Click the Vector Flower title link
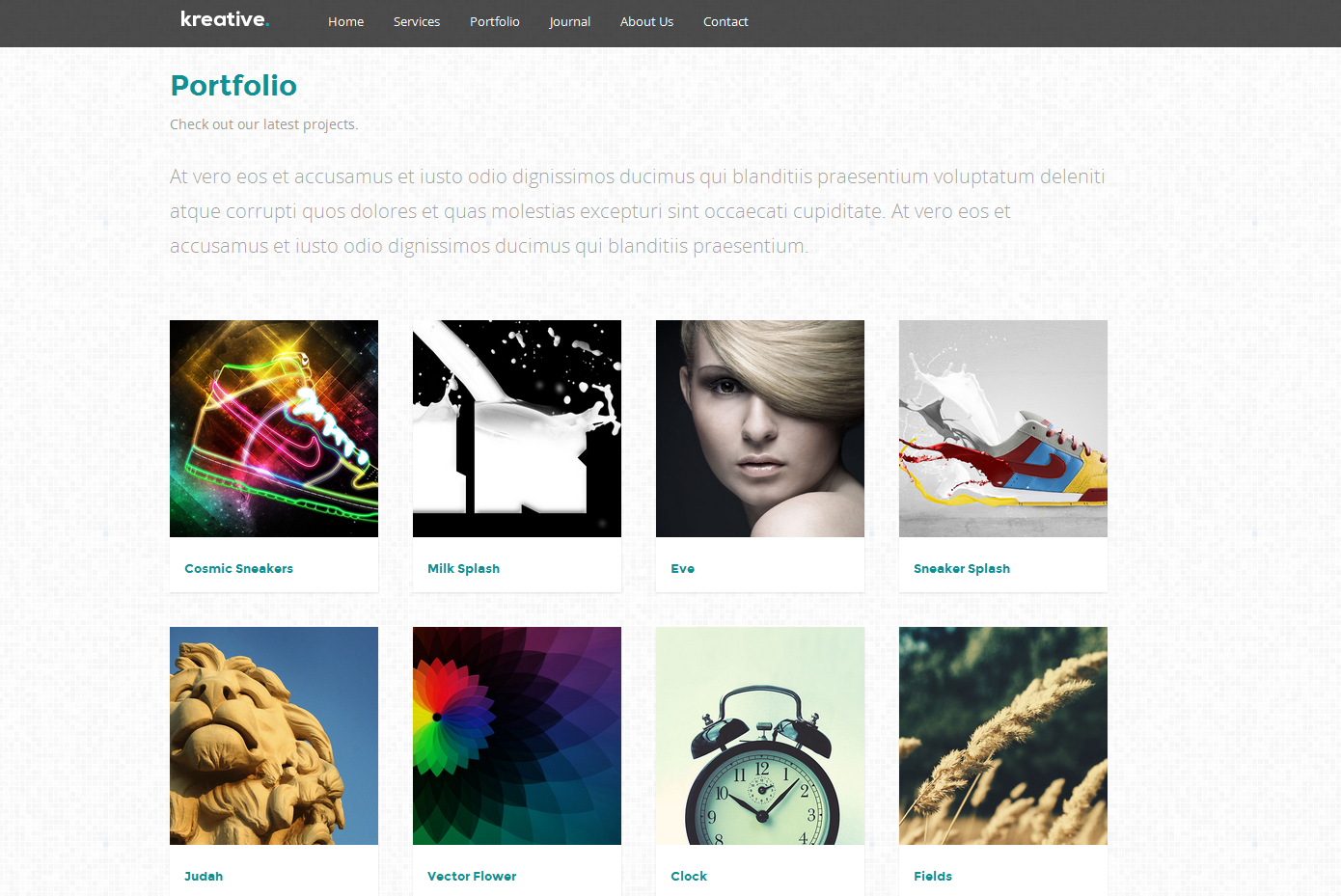 click(x=472, y=876)
